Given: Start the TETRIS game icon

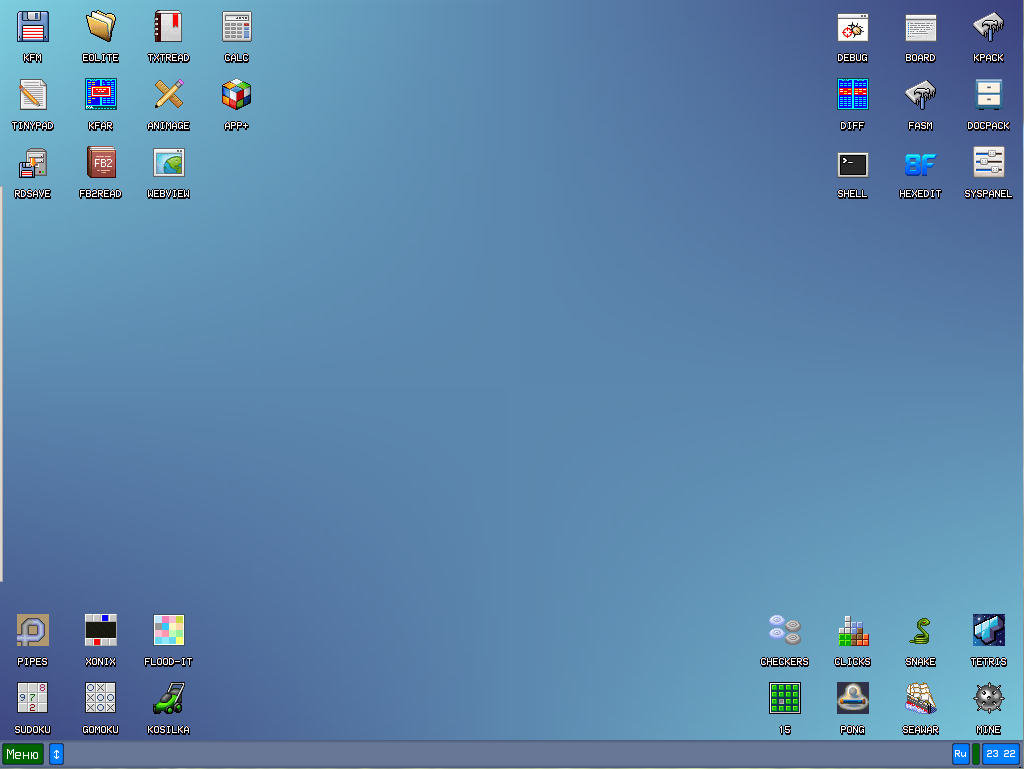Looking at the screenshot, I should point(988,630).
